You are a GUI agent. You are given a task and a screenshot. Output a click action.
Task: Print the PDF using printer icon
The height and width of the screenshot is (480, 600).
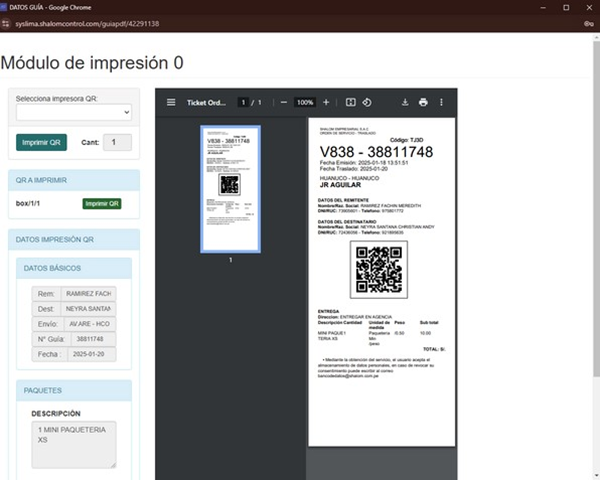tap(423, 102)
